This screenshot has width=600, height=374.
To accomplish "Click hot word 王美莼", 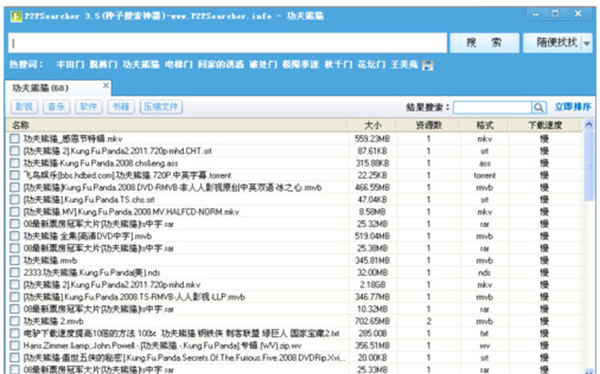I will [x=404, y=64].
